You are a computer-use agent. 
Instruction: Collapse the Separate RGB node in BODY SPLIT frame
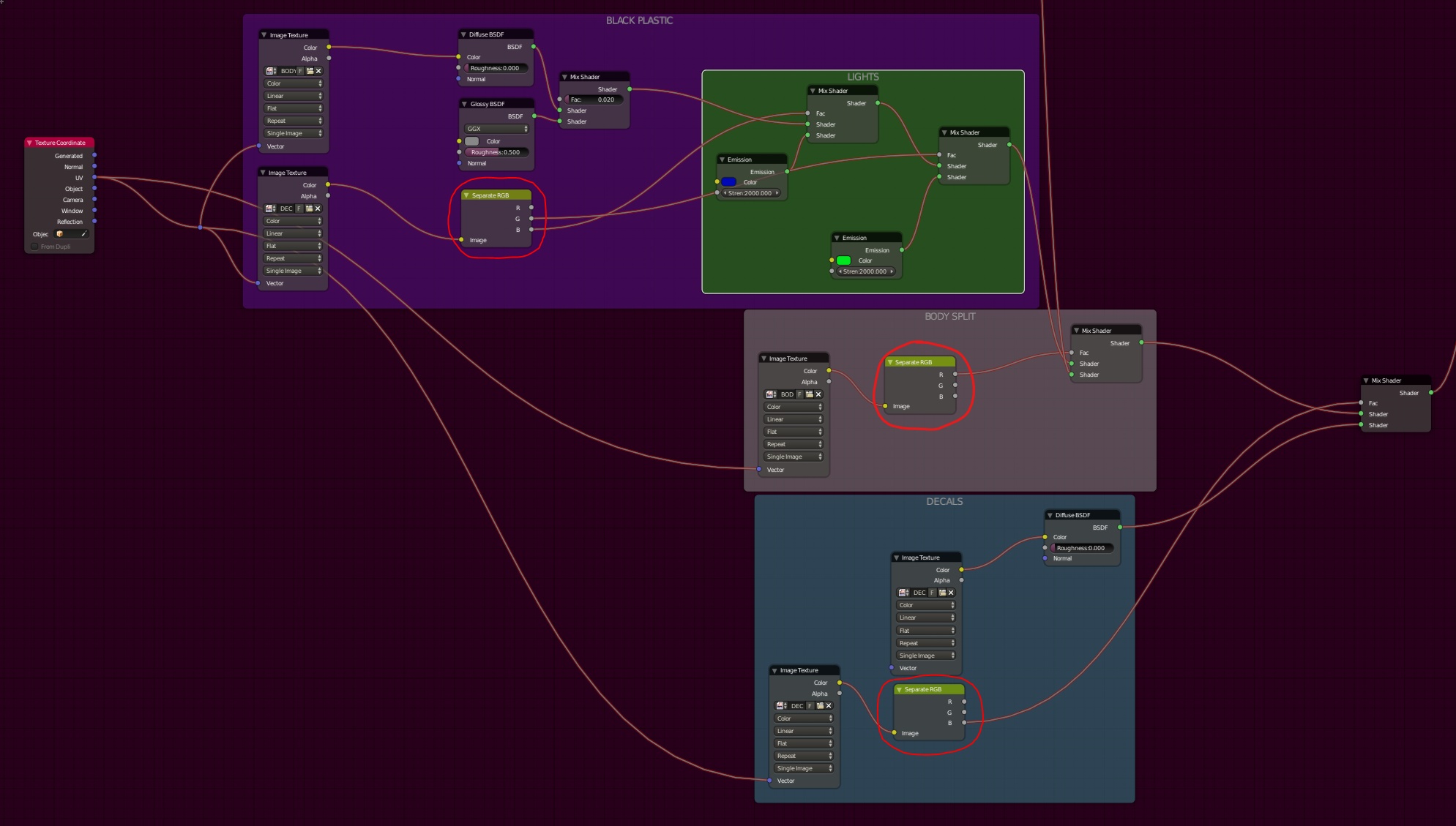pyautogui.click(x=889, y=362)
